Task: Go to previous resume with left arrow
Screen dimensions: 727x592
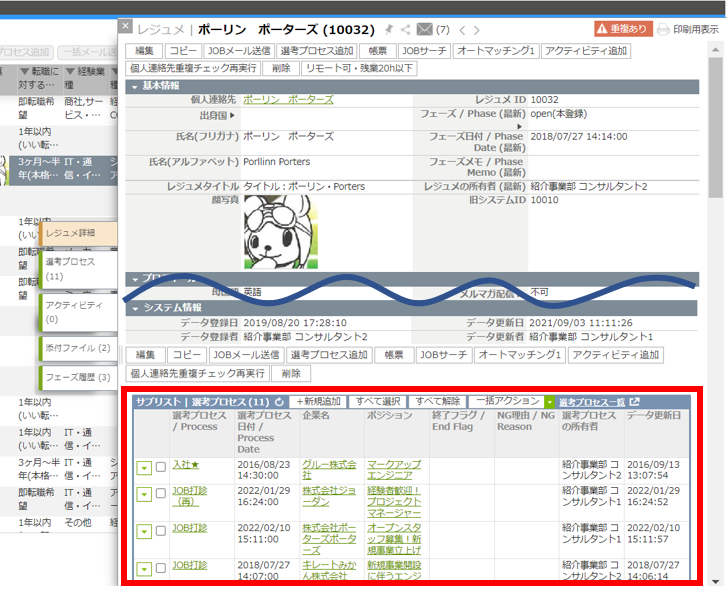Action: pyautogui.click(x=461, y=30)
